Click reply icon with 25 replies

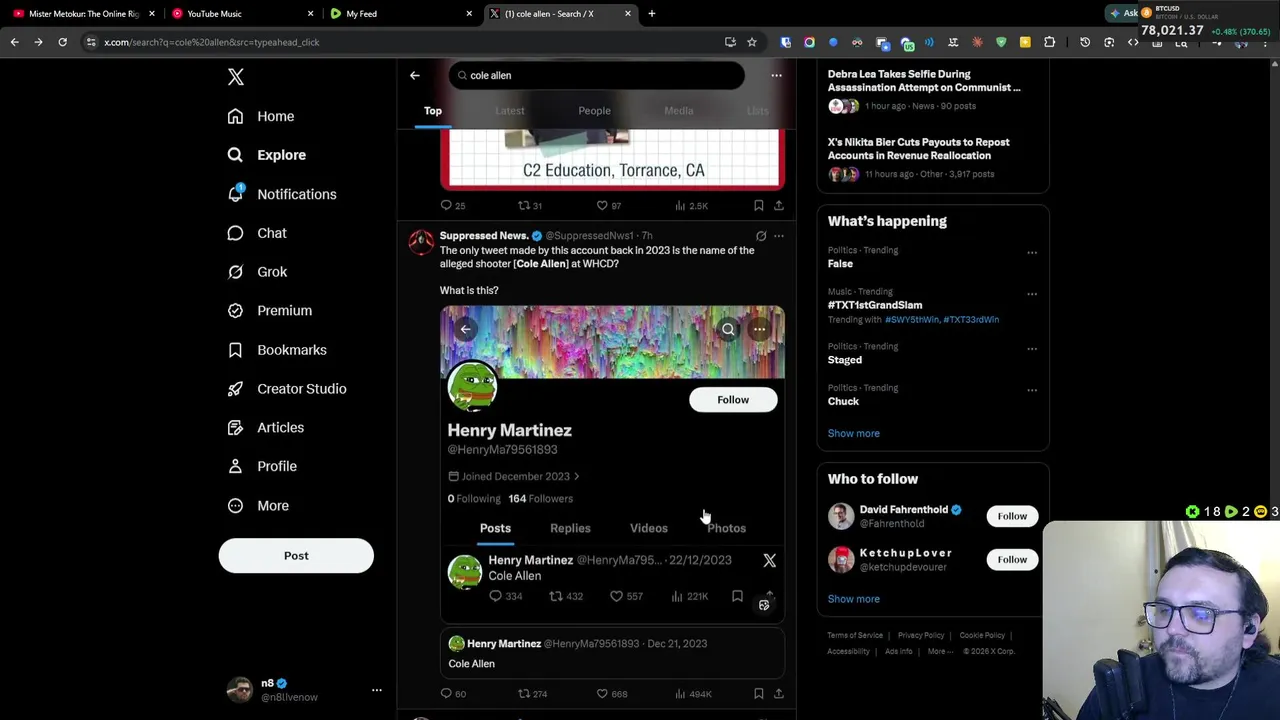(x=453, y=205)
